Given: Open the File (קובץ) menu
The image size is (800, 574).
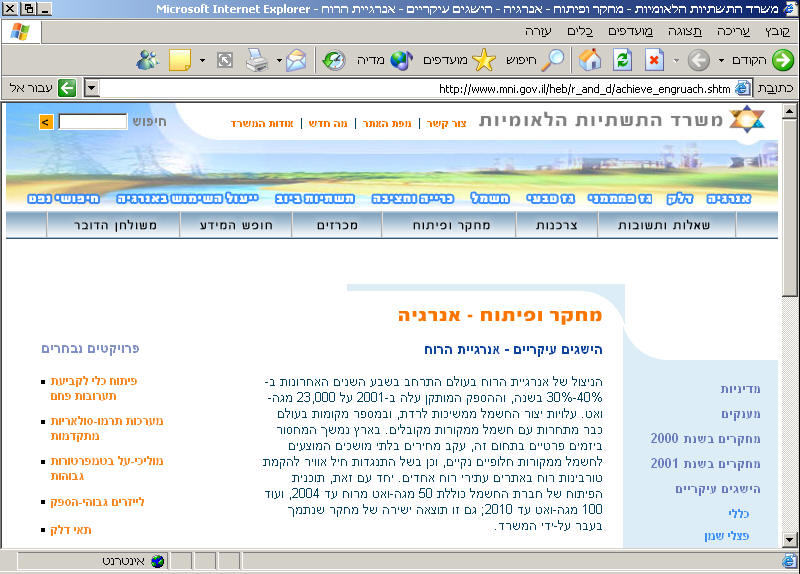Looking at the screenshot, I should click(777, 31).
